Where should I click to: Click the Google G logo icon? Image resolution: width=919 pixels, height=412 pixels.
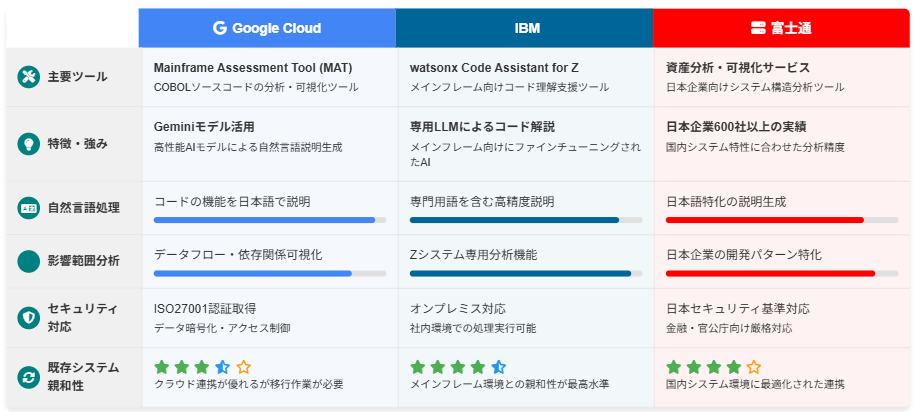coord(220,28)
